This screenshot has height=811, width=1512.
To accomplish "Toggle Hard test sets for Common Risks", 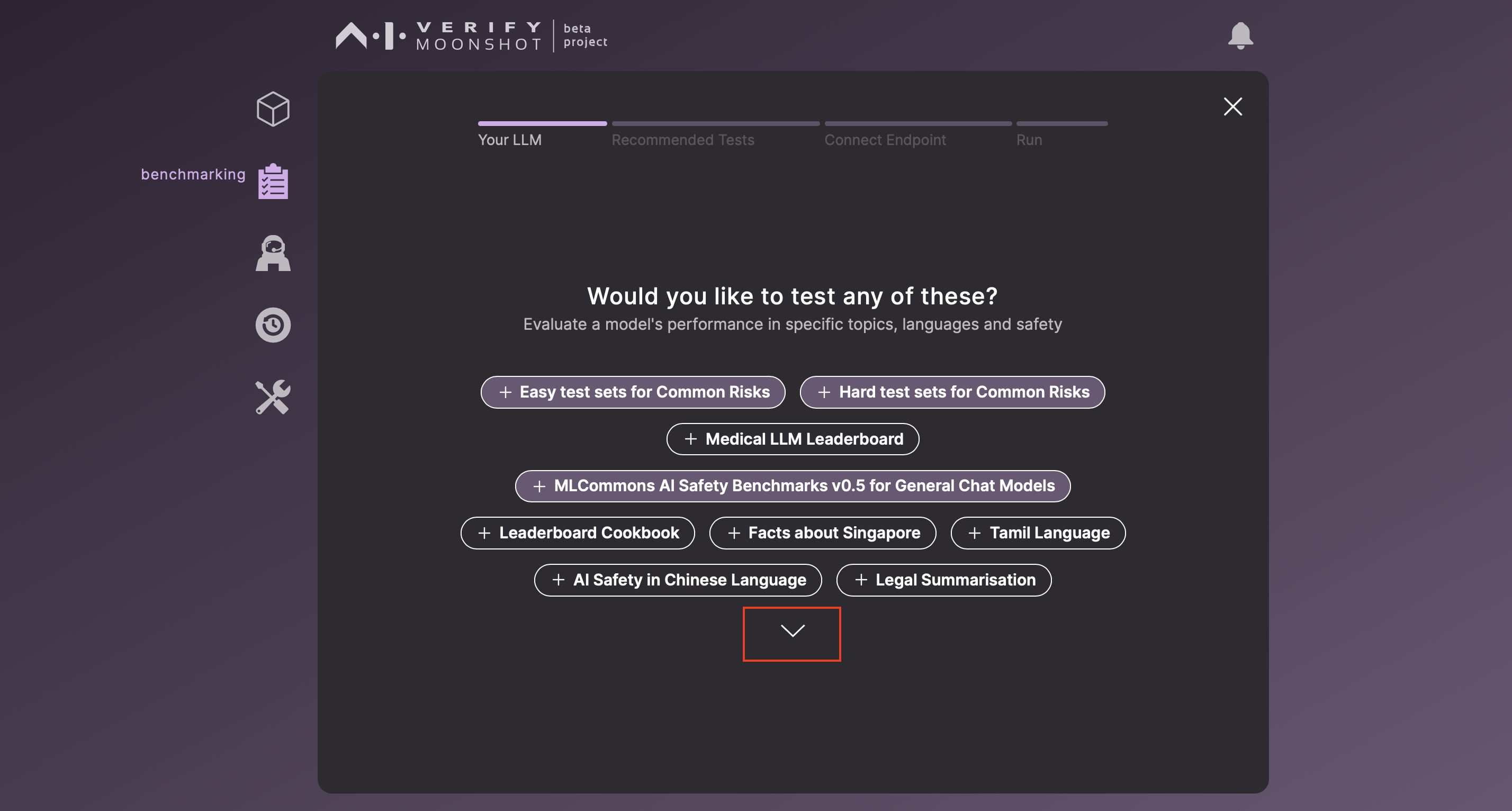I will click(x=952, y=392).
